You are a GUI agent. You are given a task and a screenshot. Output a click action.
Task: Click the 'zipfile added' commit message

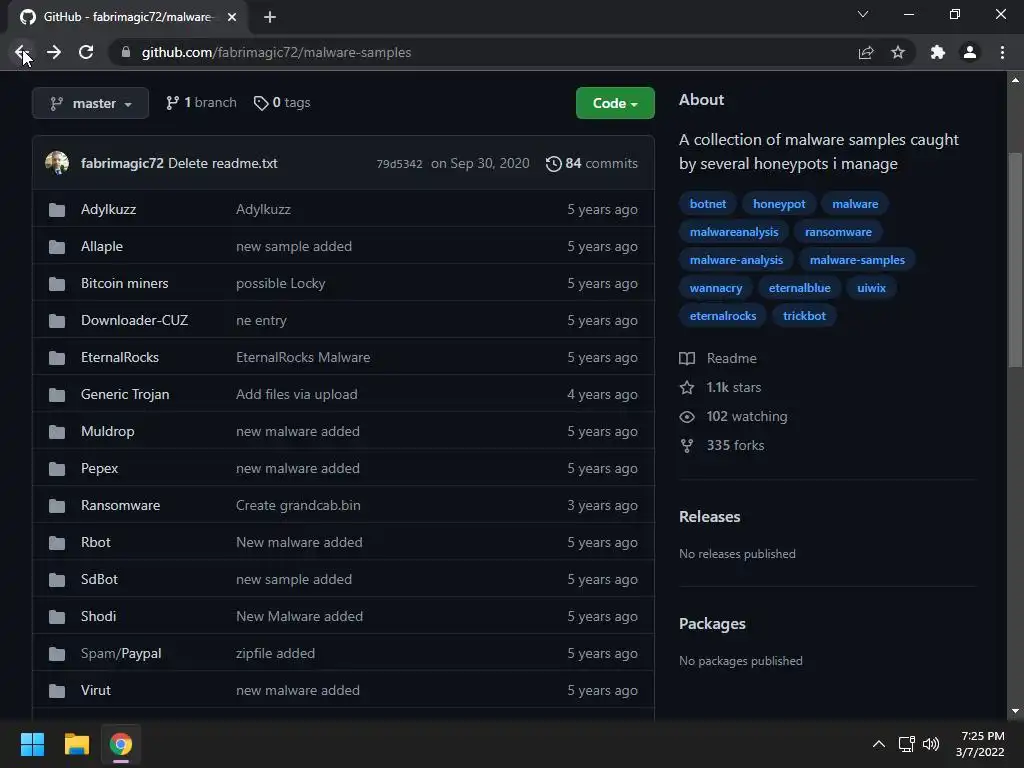pyautogui.click(x=276, y=654)
